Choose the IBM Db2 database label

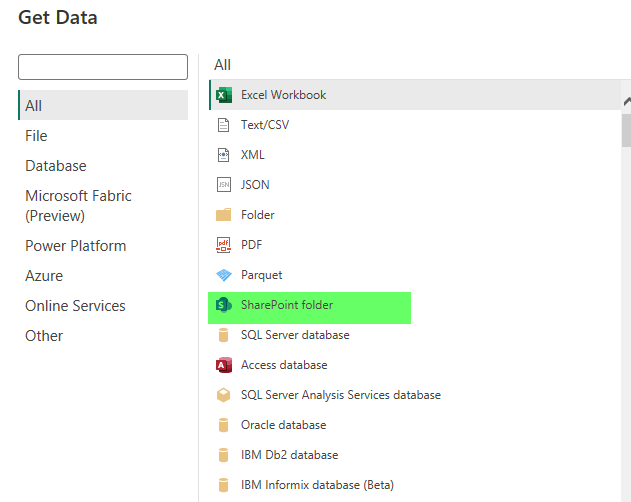pyautogui.click(x=289, y=455)
